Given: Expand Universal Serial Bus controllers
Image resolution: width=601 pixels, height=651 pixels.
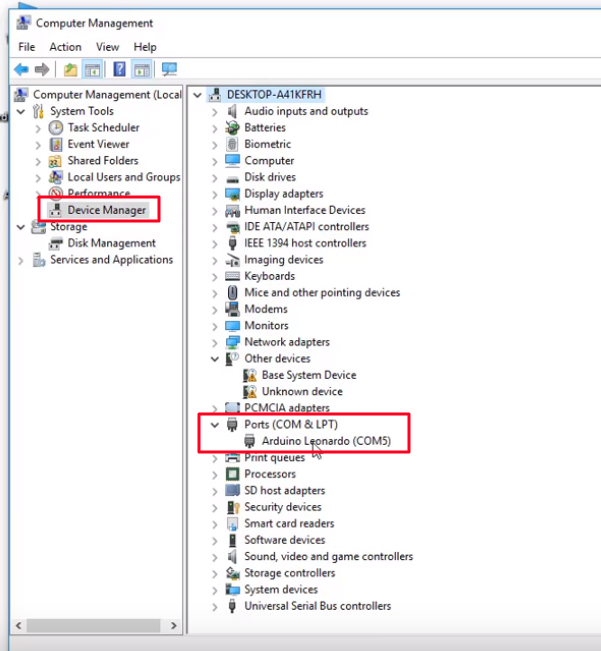Looking at the screenshot, I should 215,607.
